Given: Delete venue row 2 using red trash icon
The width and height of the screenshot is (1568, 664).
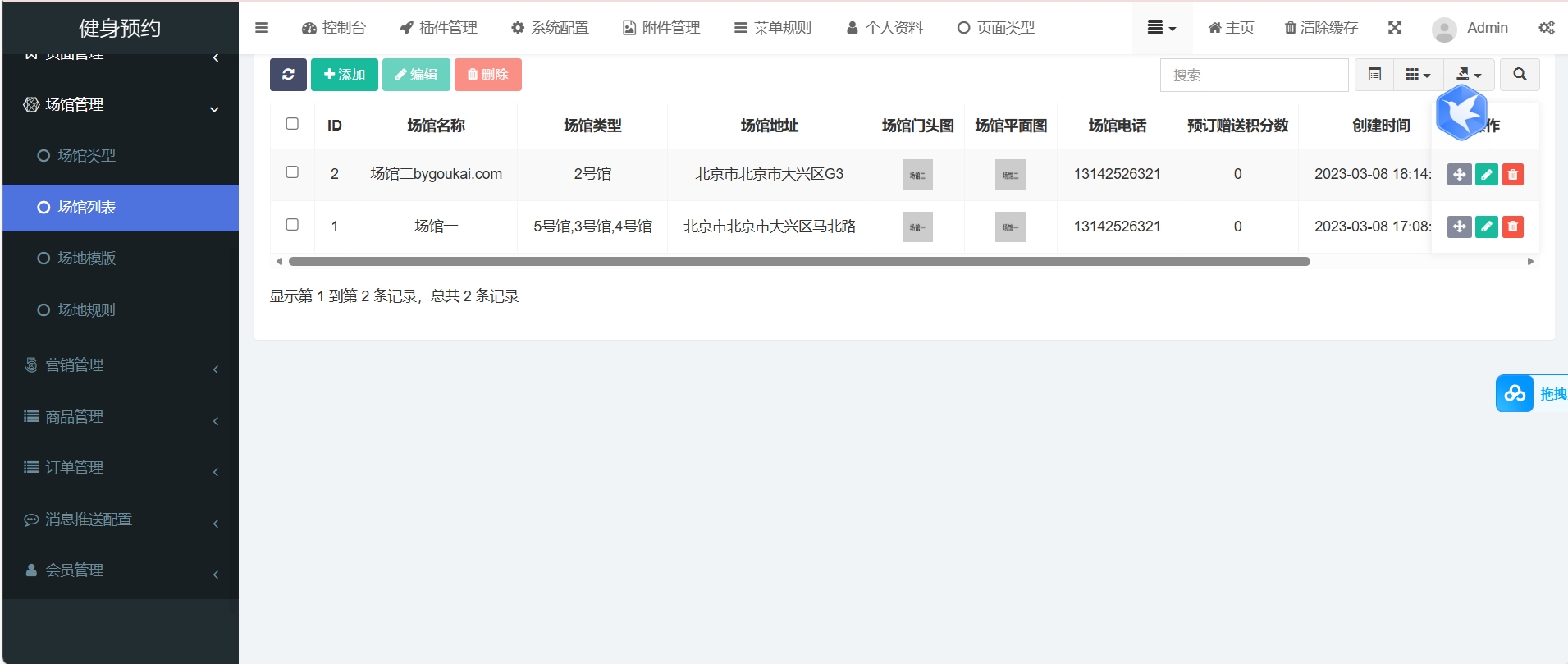Looking at the screenshot, I should 1512,175.
